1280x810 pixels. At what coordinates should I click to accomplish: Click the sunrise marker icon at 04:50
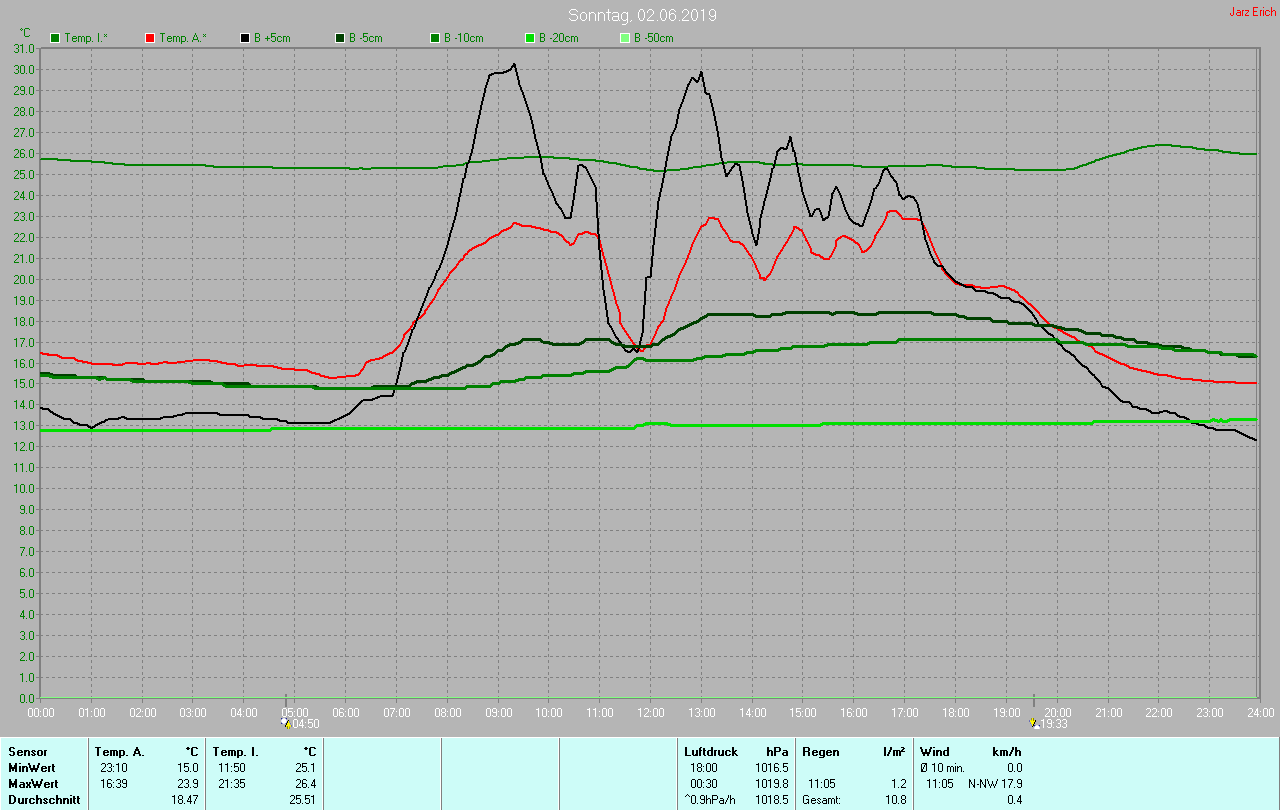(286, 723)
